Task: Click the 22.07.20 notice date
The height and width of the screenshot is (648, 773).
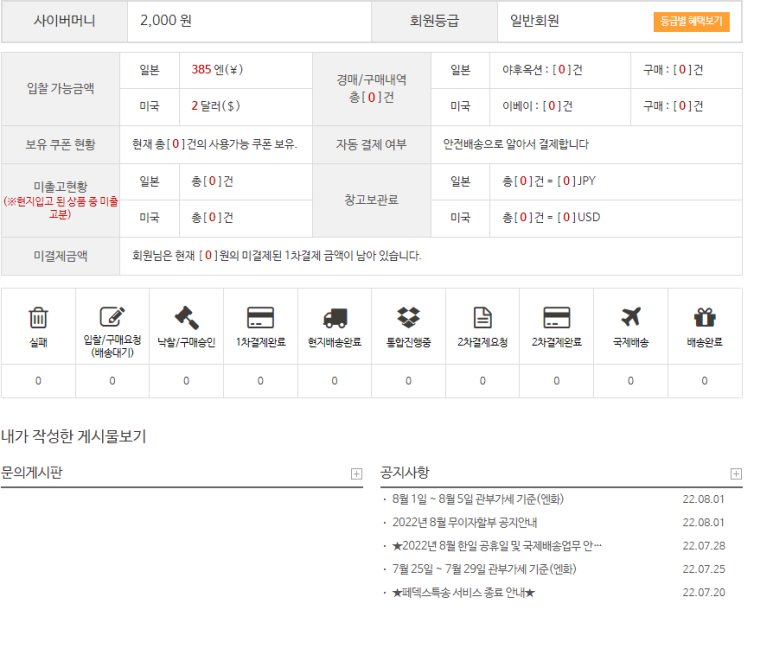Action: (x=703, y=592)
